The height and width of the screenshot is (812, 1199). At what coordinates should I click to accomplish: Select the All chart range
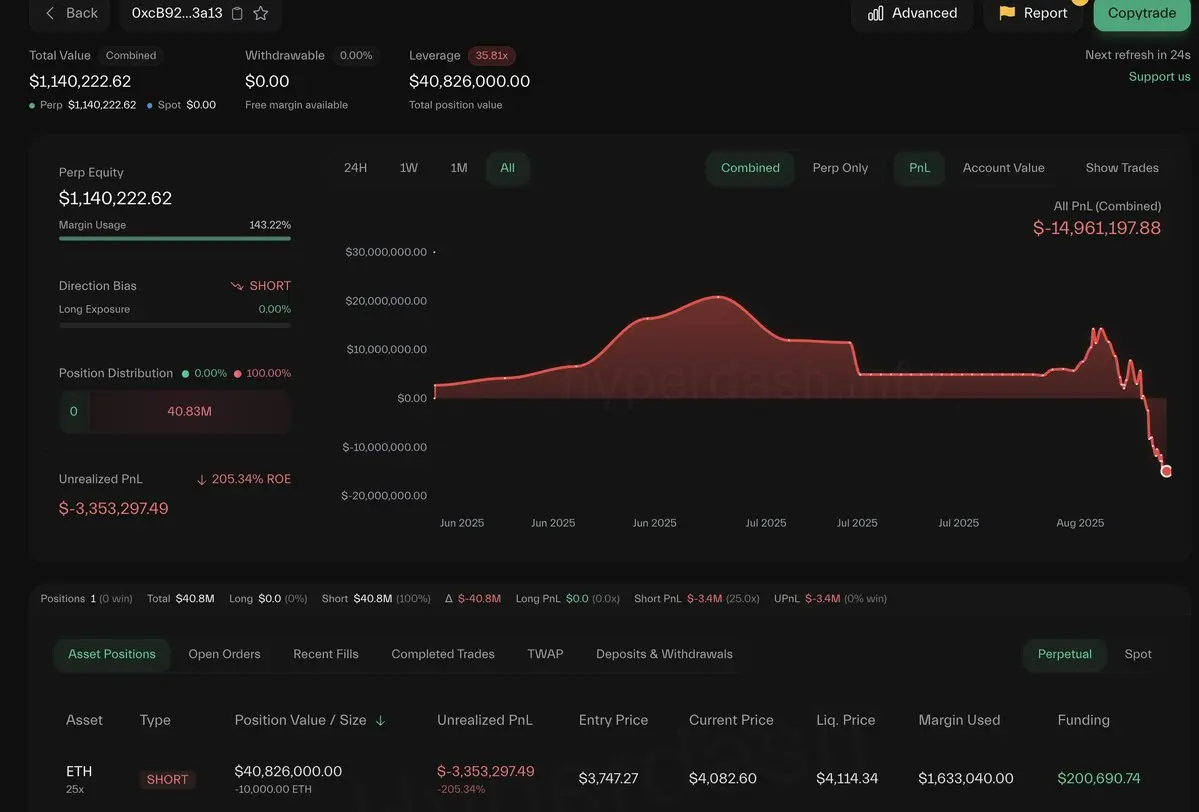[x=507, y=167]
